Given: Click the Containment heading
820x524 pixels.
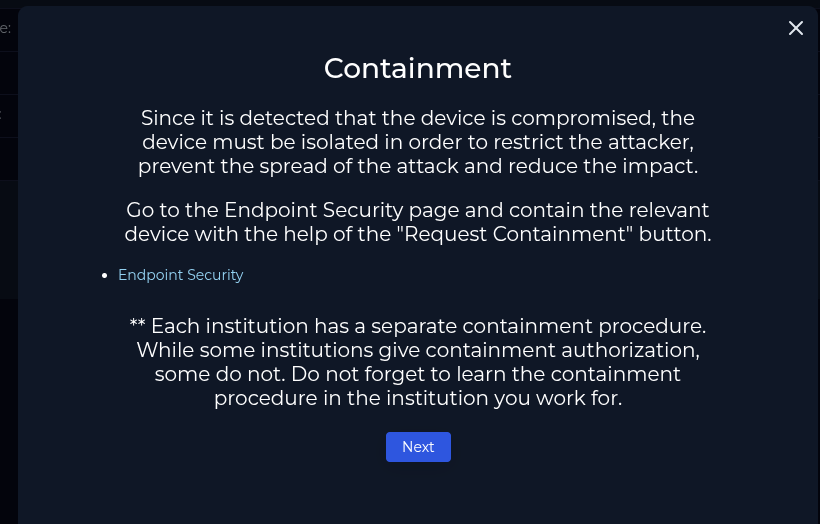Looking at the screenshot, I should (x=417, y=68).
